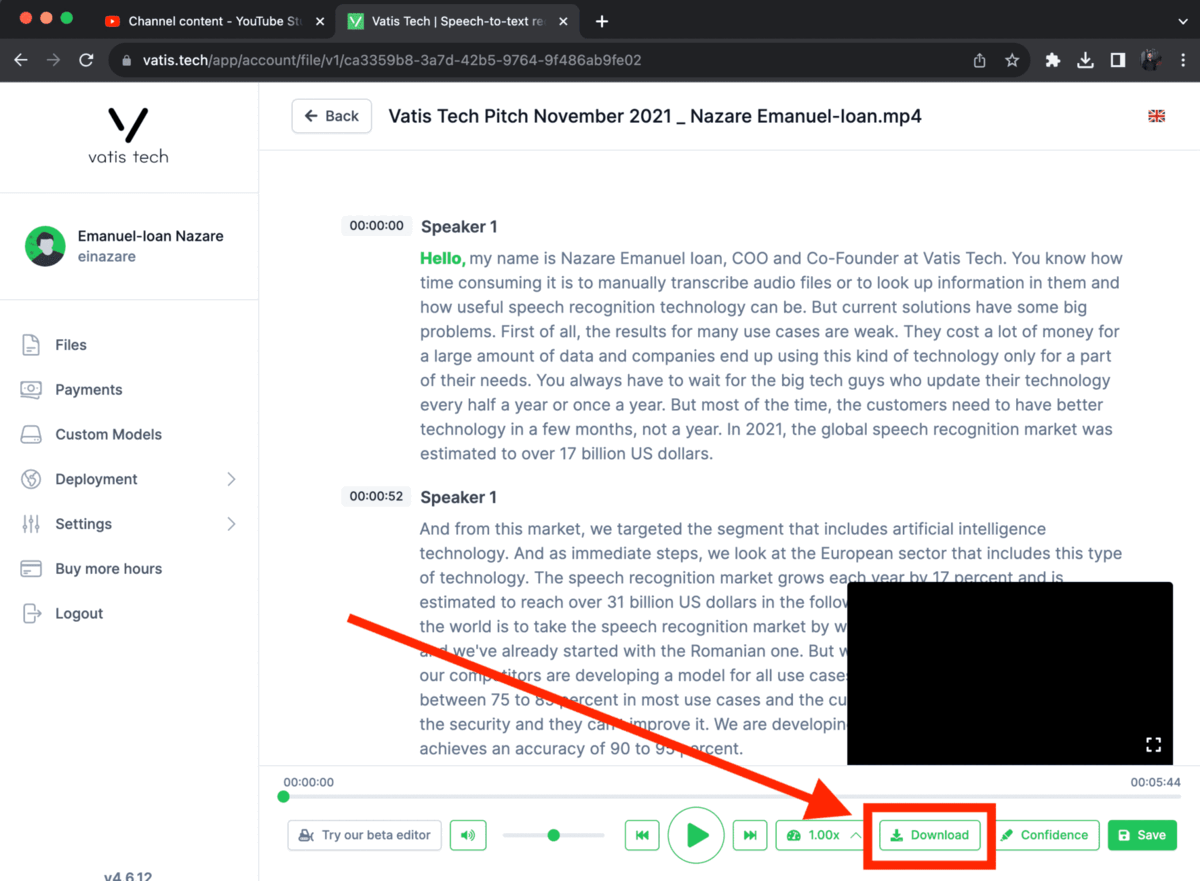
Task: Close the Vatis Tech tab
Action: pos(564,21)
